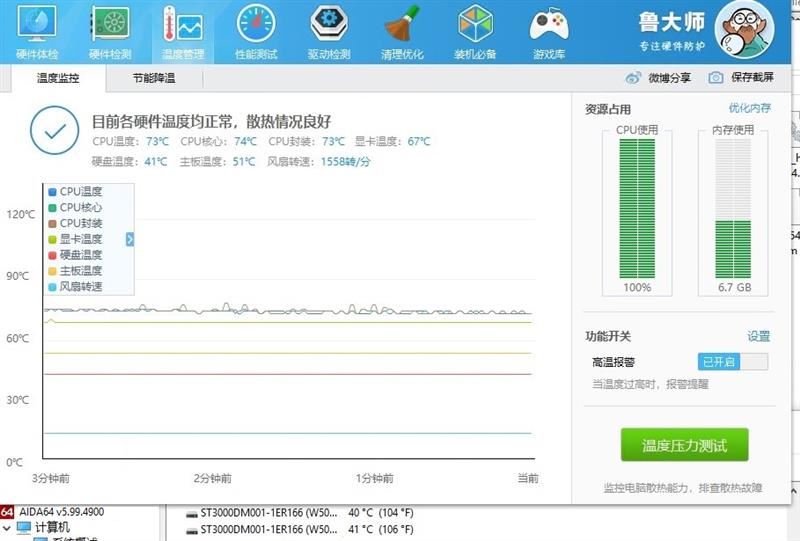The width and height of the screenshot is (800, 541).
Task: Toggle CPU封装 legend series
Action: [x=76, y=223]
